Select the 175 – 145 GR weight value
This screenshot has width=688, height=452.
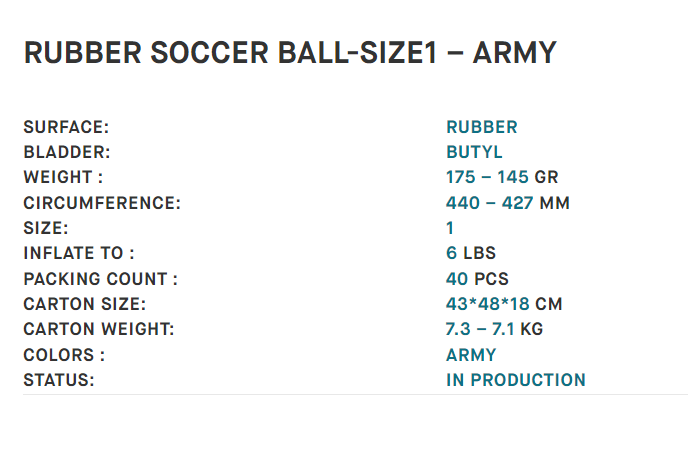(x=502, y=177)
